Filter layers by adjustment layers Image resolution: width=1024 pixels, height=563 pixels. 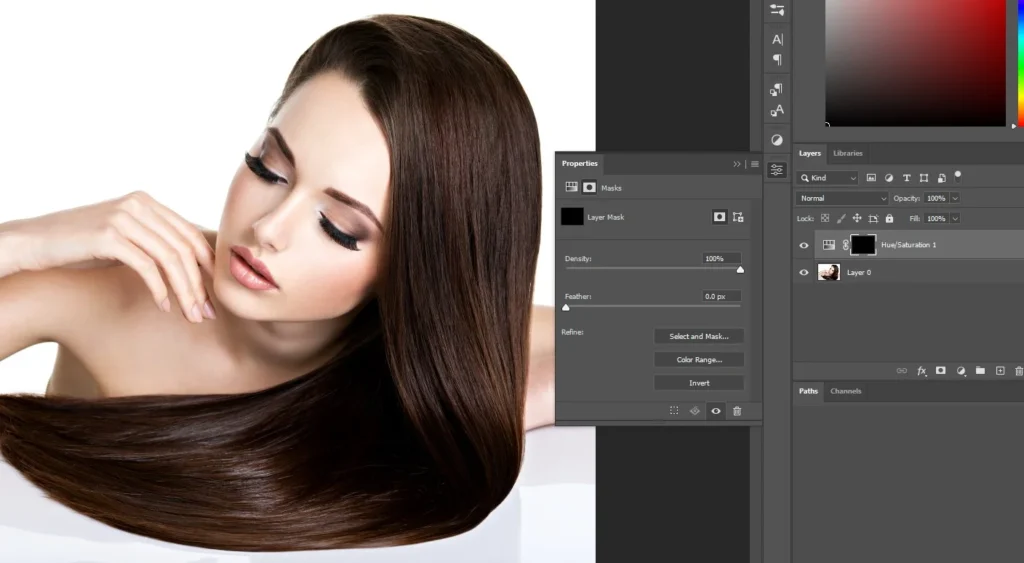coord(889,178)
